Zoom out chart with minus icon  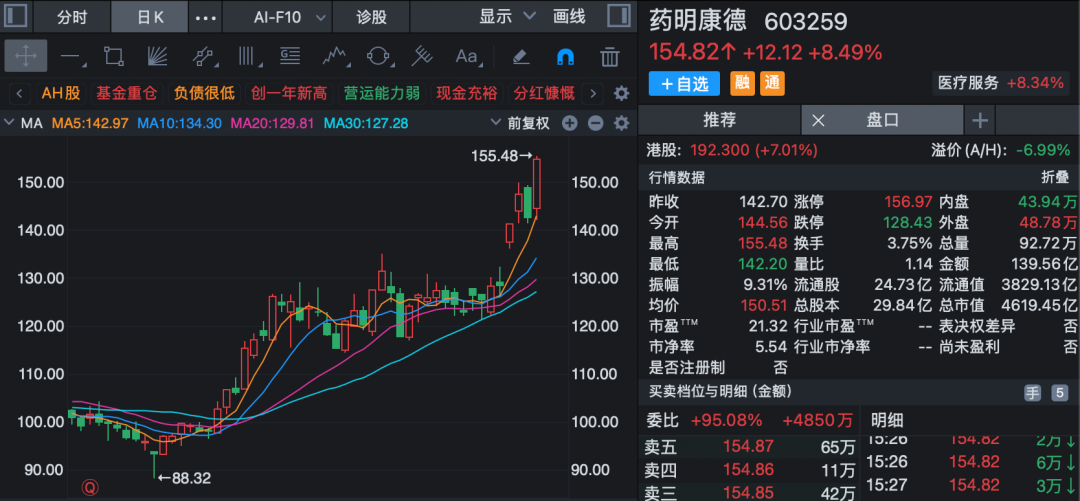[x=595, y=124]
